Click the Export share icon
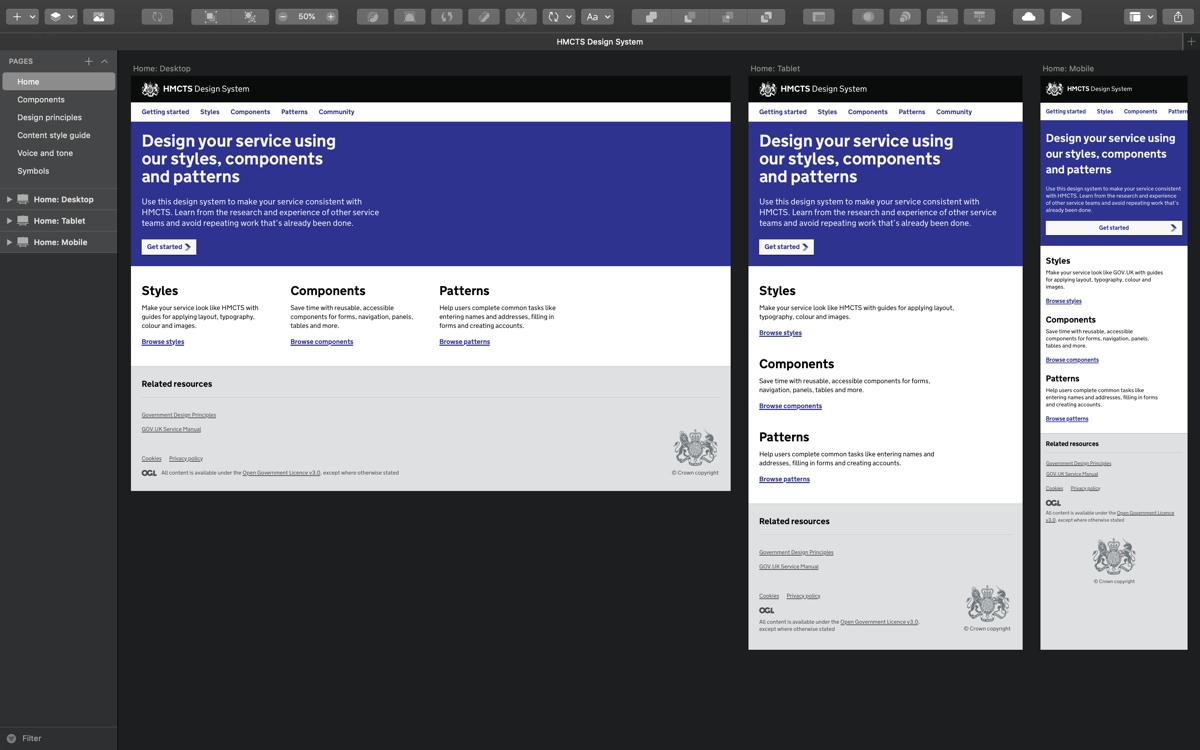This screenshot has width=1200, height=750. [x=1178, y=17]
